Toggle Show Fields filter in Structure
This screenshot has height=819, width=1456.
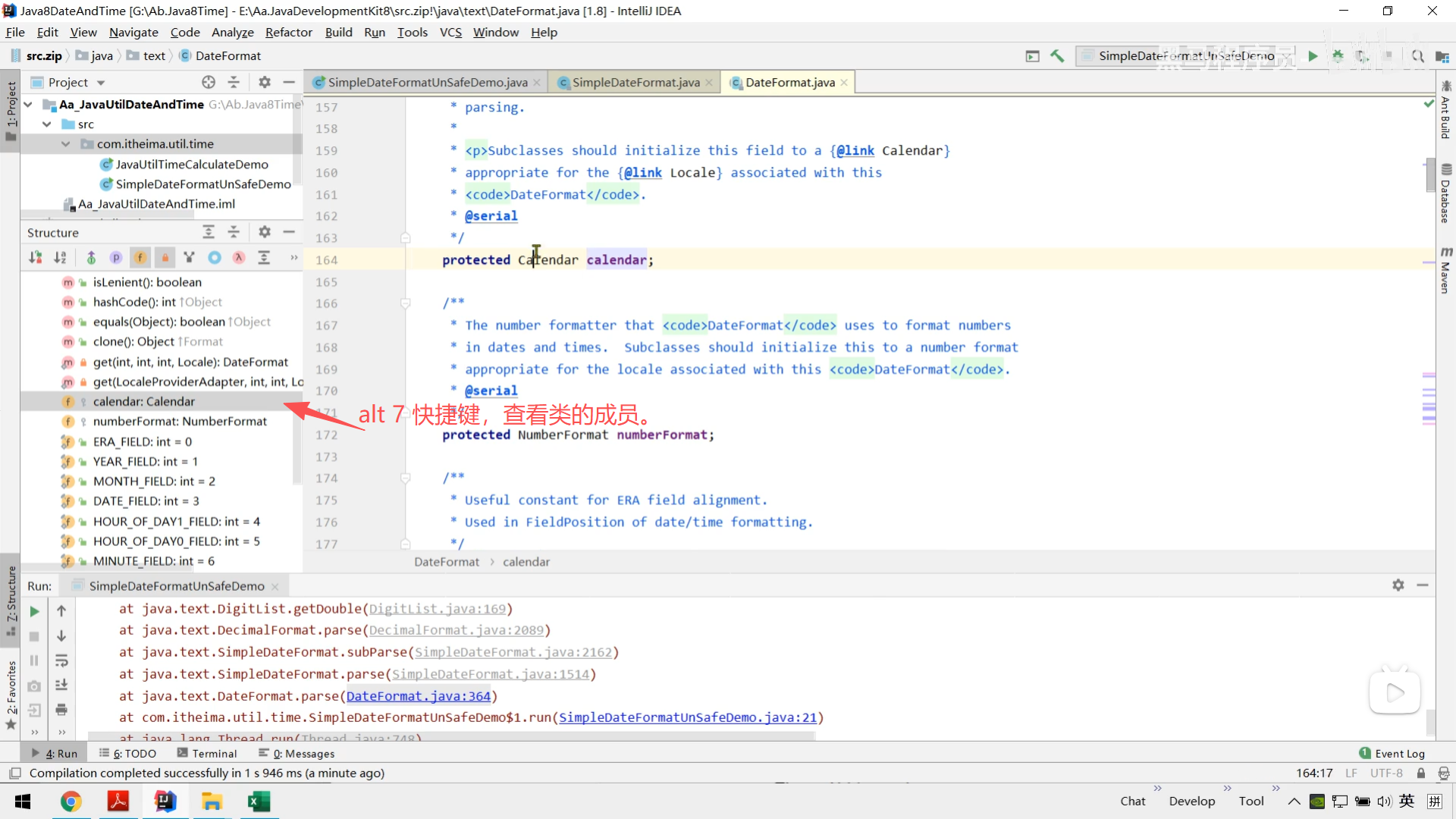pos(140,258)
